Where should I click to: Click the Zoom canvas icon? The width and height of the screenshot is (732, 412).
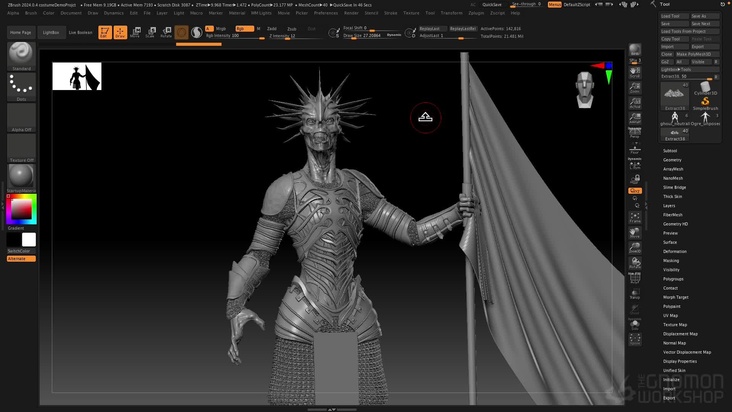pyautogui.click(x=635, y=87)
